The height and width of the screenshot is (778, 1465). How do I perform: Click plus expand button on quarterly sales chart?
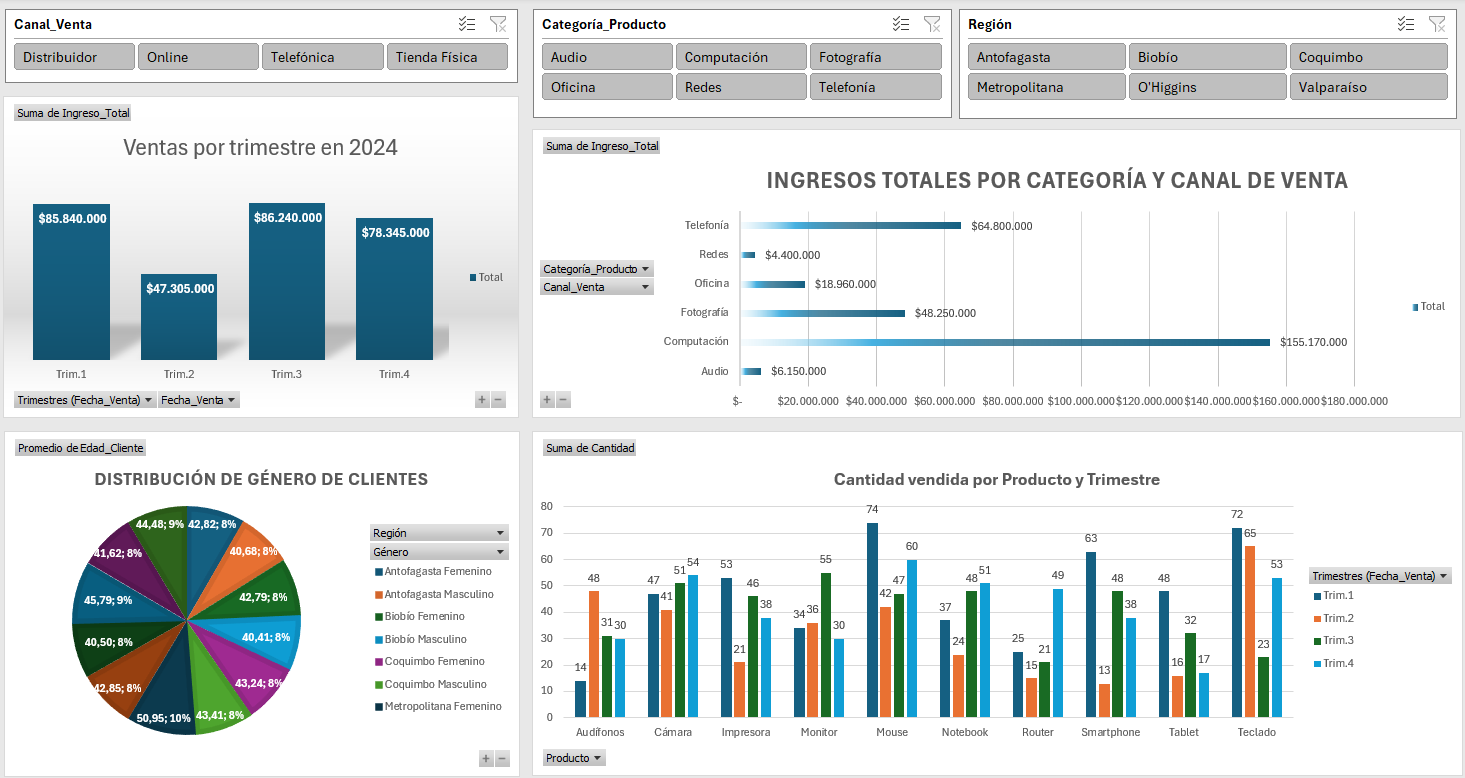pos(482,399)
